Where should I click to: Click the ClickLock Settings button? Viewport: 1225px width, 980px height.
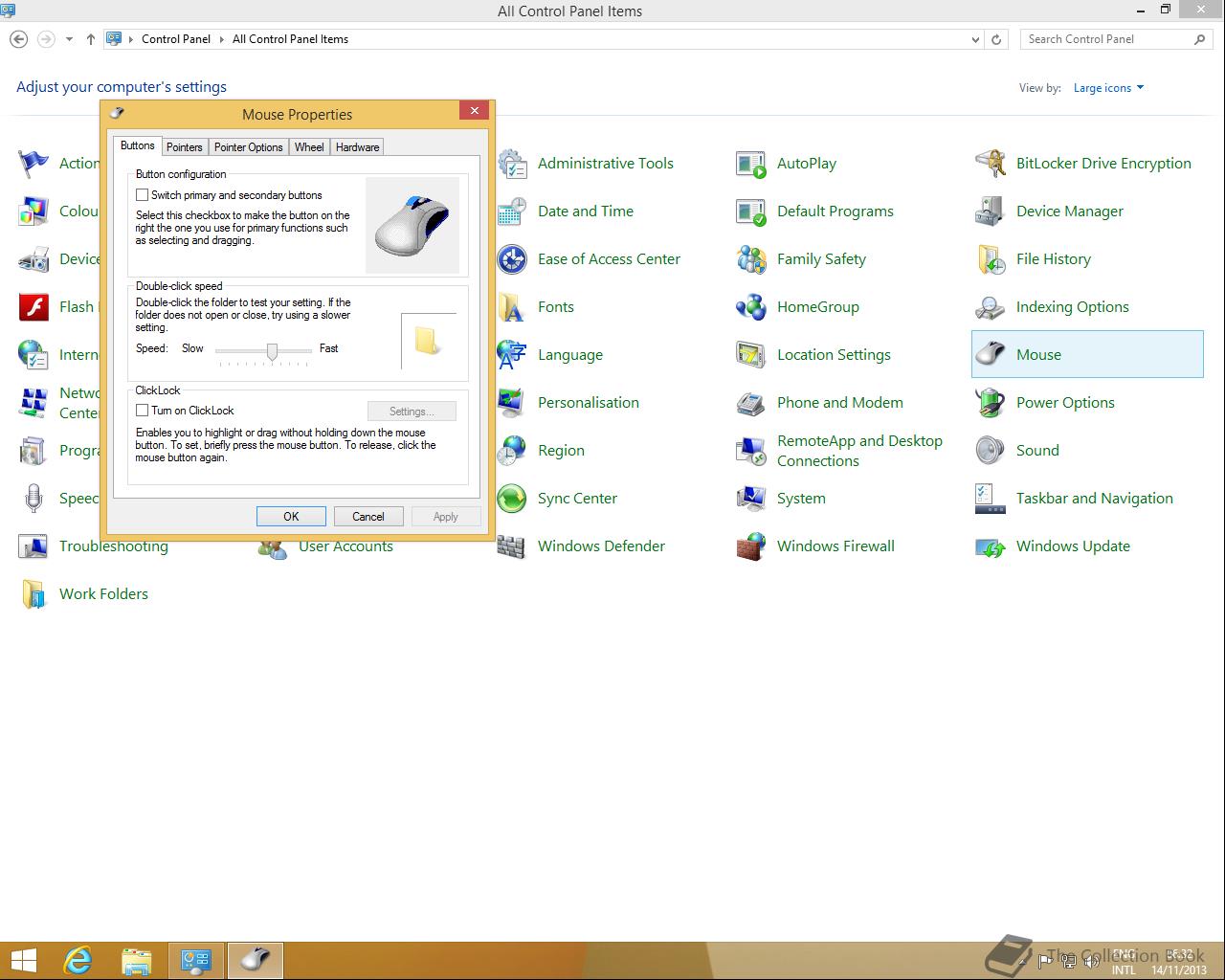[x=412, y=412]
